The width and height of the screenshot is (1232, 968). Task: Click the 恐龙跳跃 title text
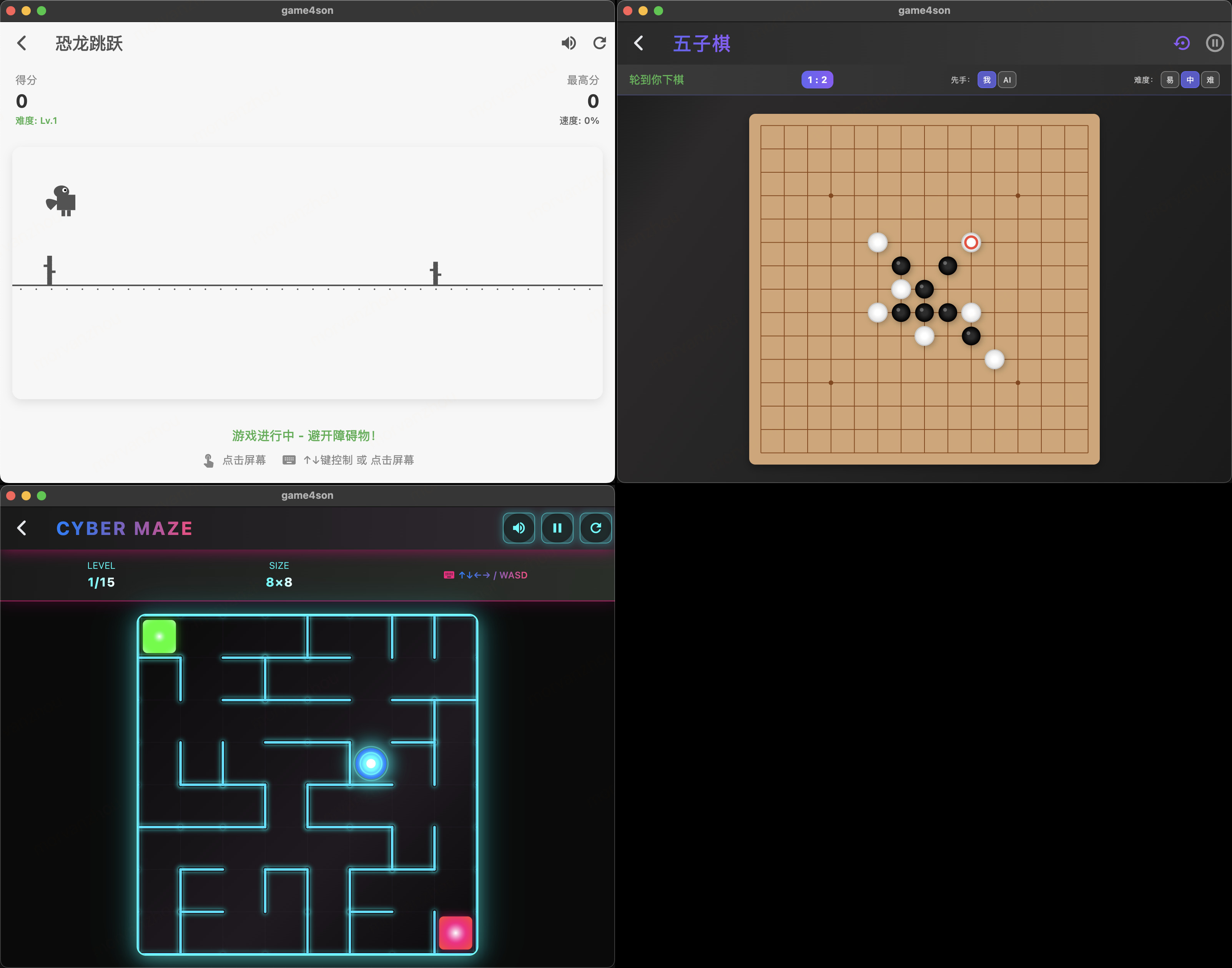coord(89,43)
